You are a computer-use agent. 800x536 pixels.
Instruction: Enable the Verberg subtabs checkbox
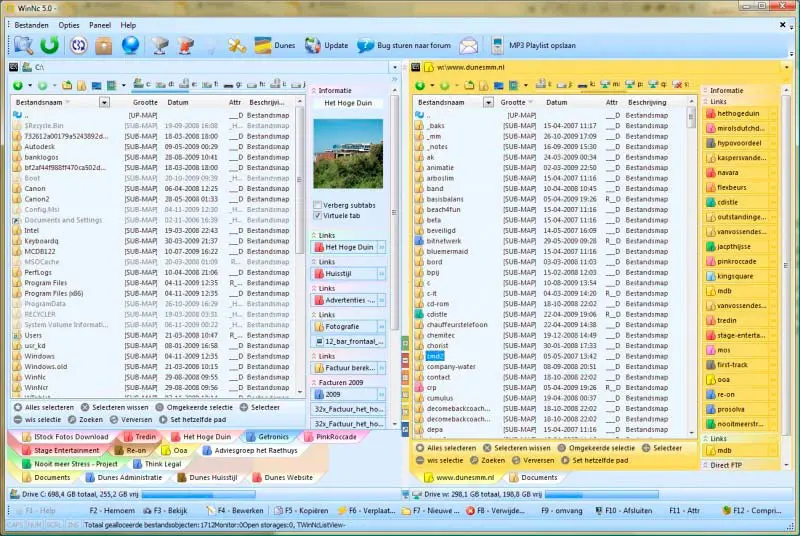click(317, 205)
